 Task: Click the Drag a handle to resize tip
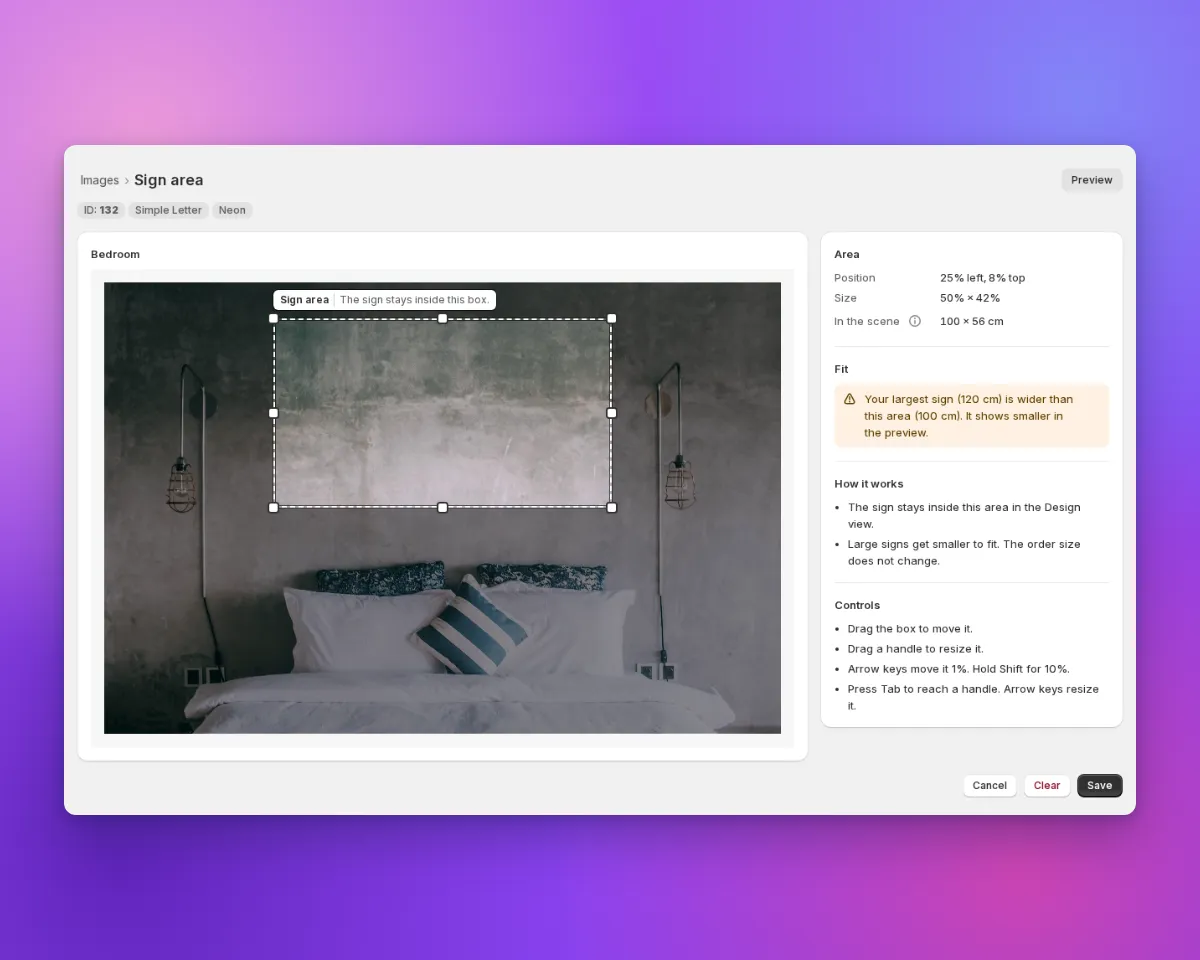[916, 649]
